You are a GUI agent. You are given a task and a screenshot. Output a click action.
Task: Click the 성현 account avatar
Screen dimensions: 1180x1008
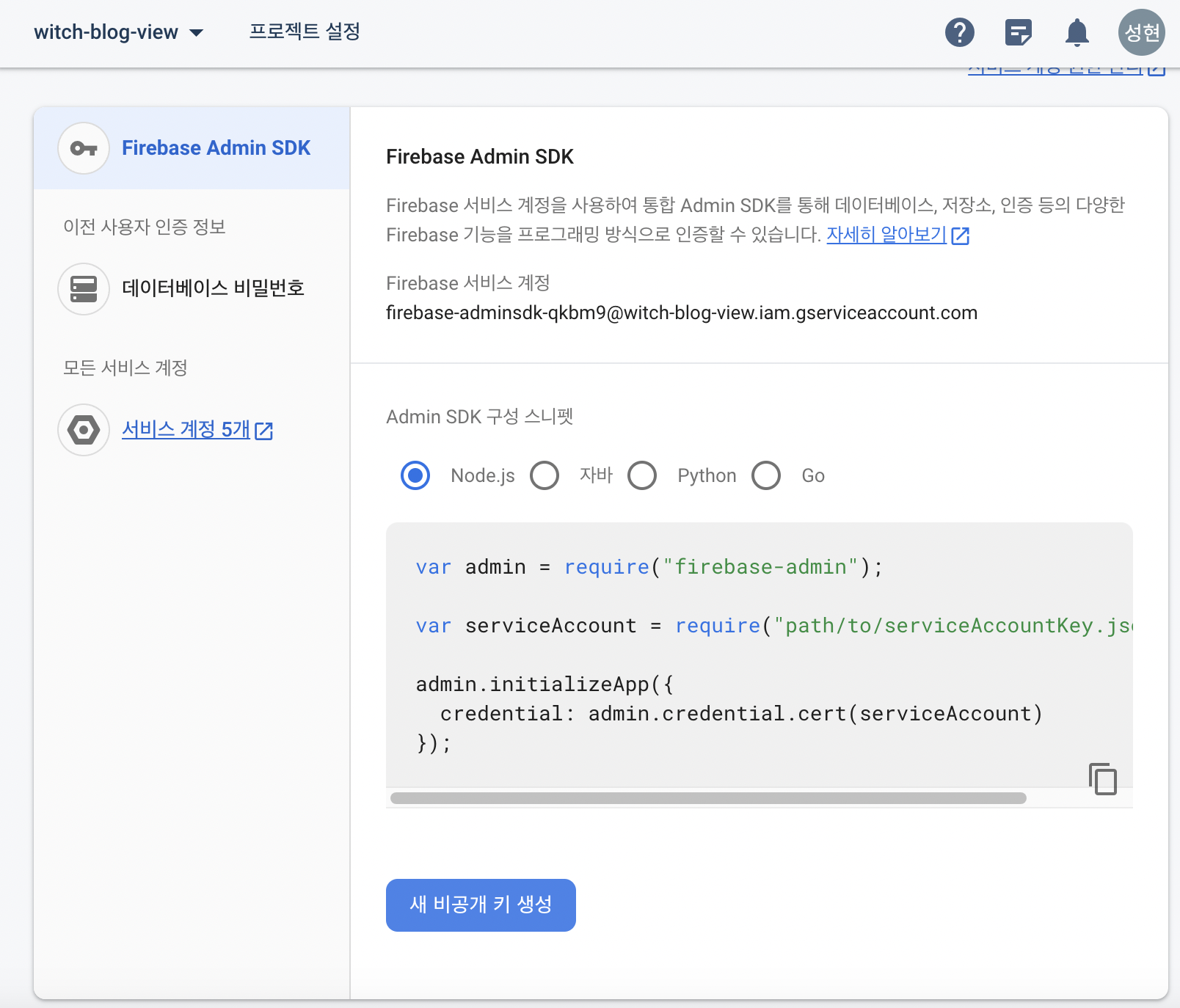[x=1141, y=32]
